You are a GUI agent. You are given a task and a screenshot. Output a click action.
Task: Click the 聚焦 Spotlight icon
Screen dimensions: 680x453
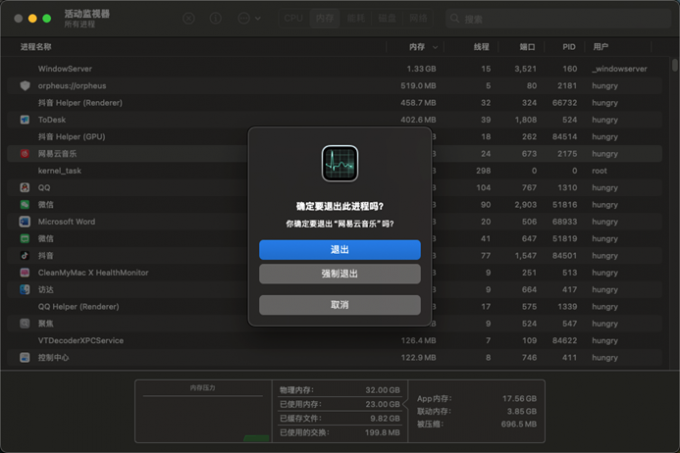click(x=25, y=323)
